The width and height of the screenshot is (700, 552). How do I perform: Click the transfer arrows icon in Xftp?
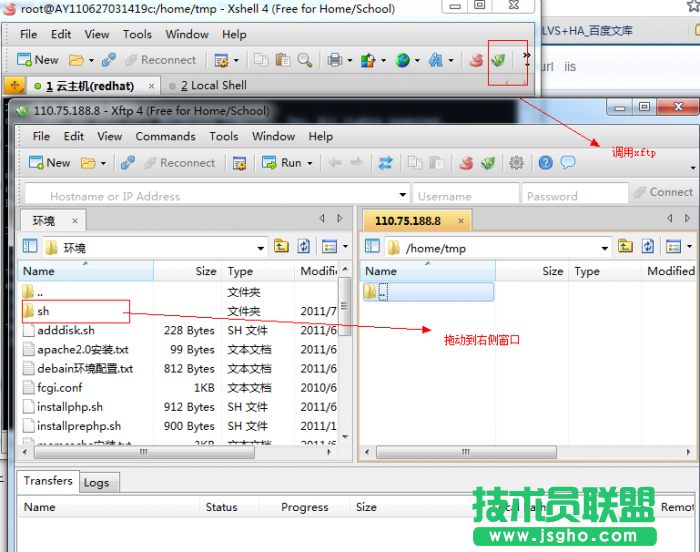point(386,163)
